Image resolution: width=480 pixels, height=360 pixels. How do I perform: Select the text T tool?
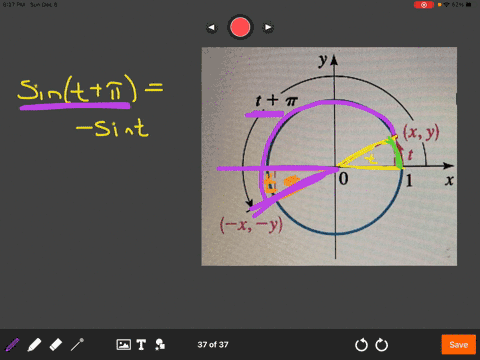(x=141, y=345)
